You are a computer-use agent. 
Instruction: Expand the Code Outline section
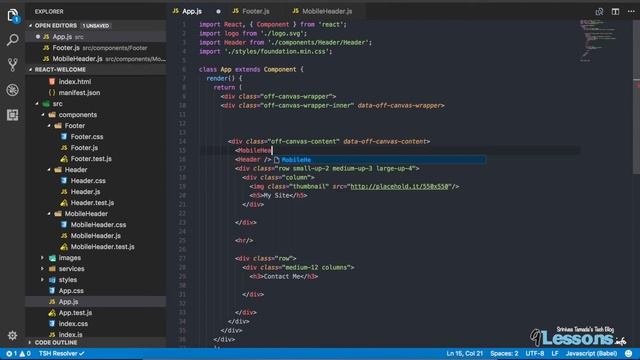point(56,342)
